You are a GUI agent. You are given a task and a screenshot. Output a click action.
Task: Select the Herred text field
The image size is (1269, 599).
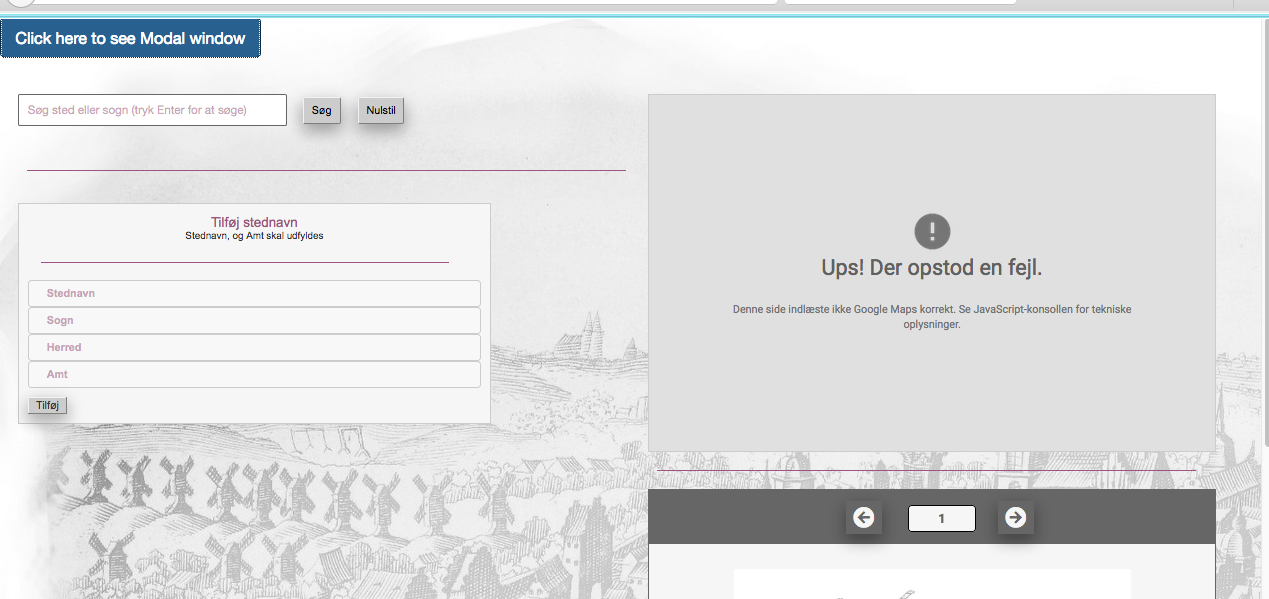[x=254, y=348]
